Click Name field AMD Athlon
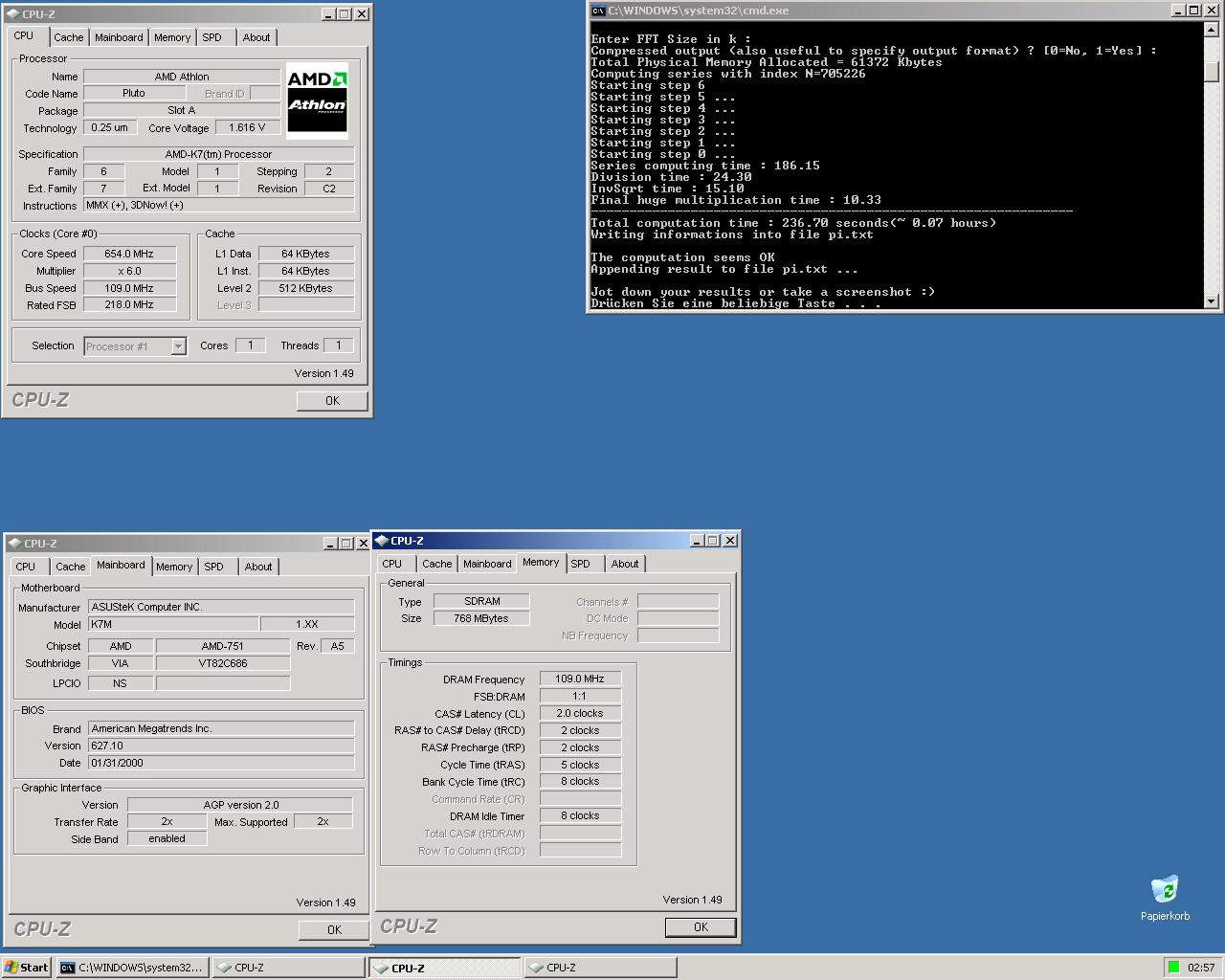 coord(182,77)
